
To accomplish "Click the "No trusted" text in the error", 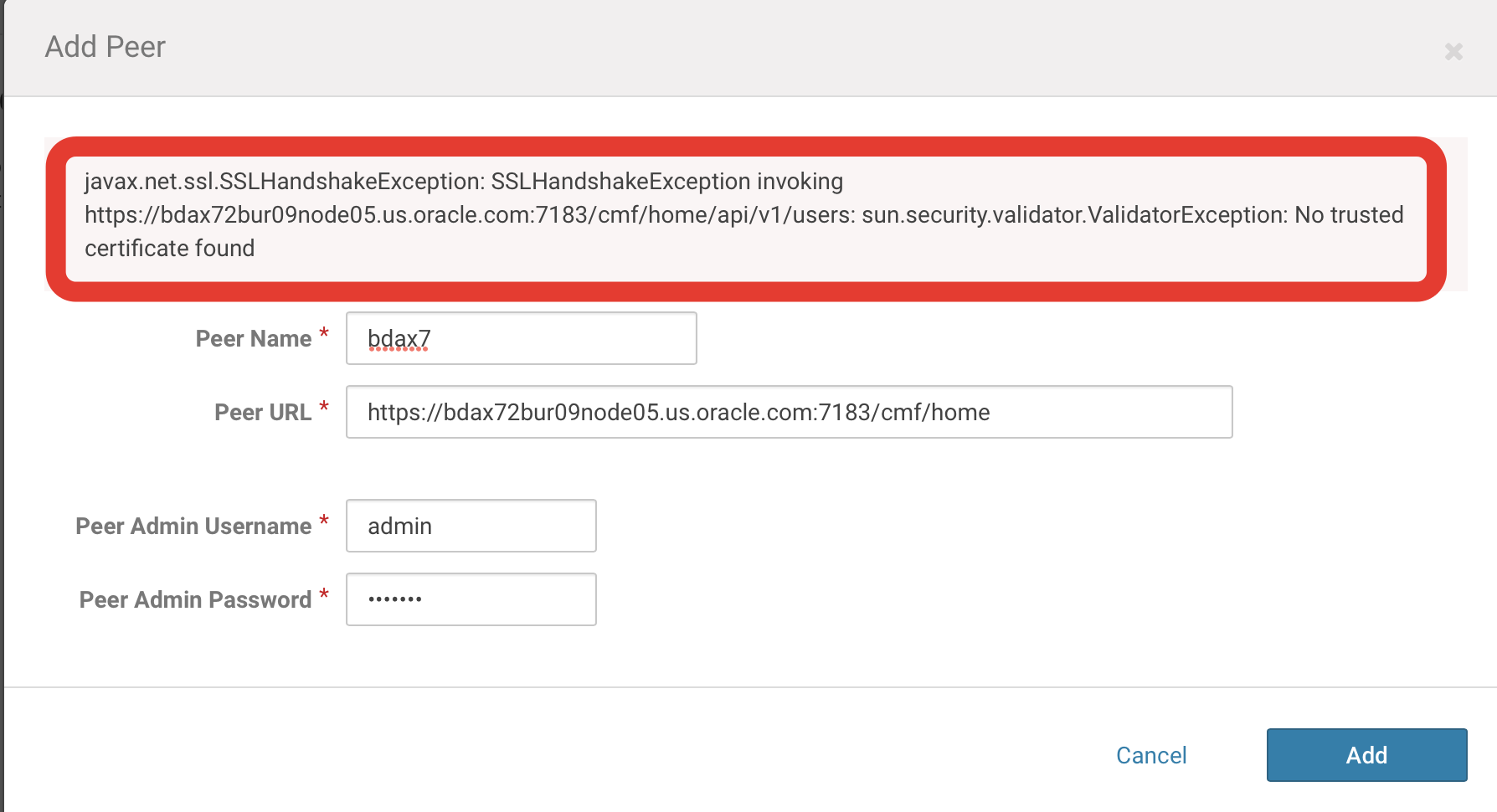I will point(1349,215).
